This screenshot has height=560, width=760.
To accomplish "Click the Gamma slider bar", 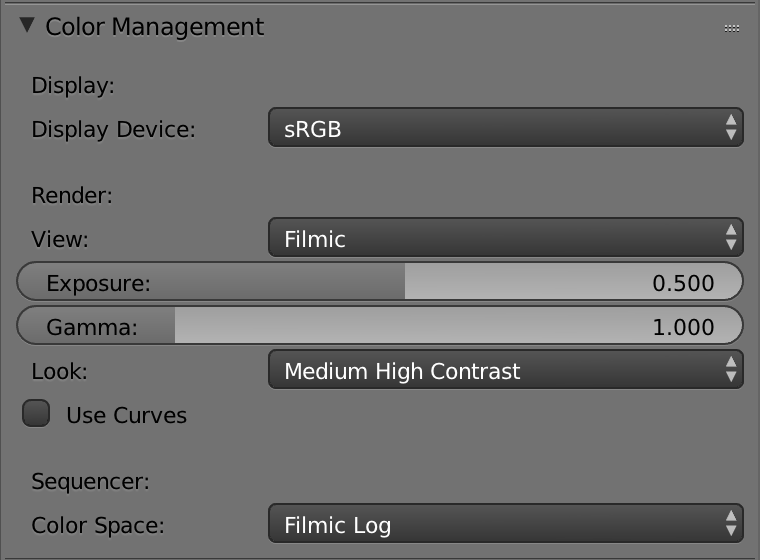I will pos(380,327).
